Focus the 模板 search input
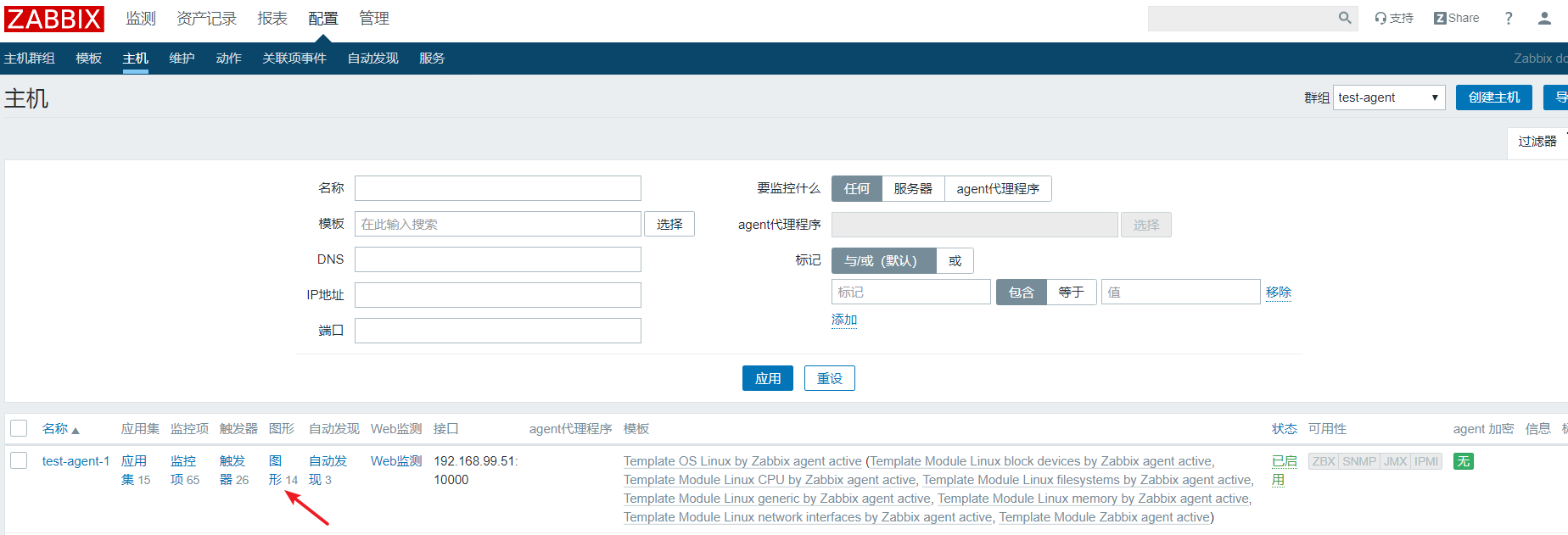Image resolution: width=1568 pixels, height=535 pixels. 498,224
